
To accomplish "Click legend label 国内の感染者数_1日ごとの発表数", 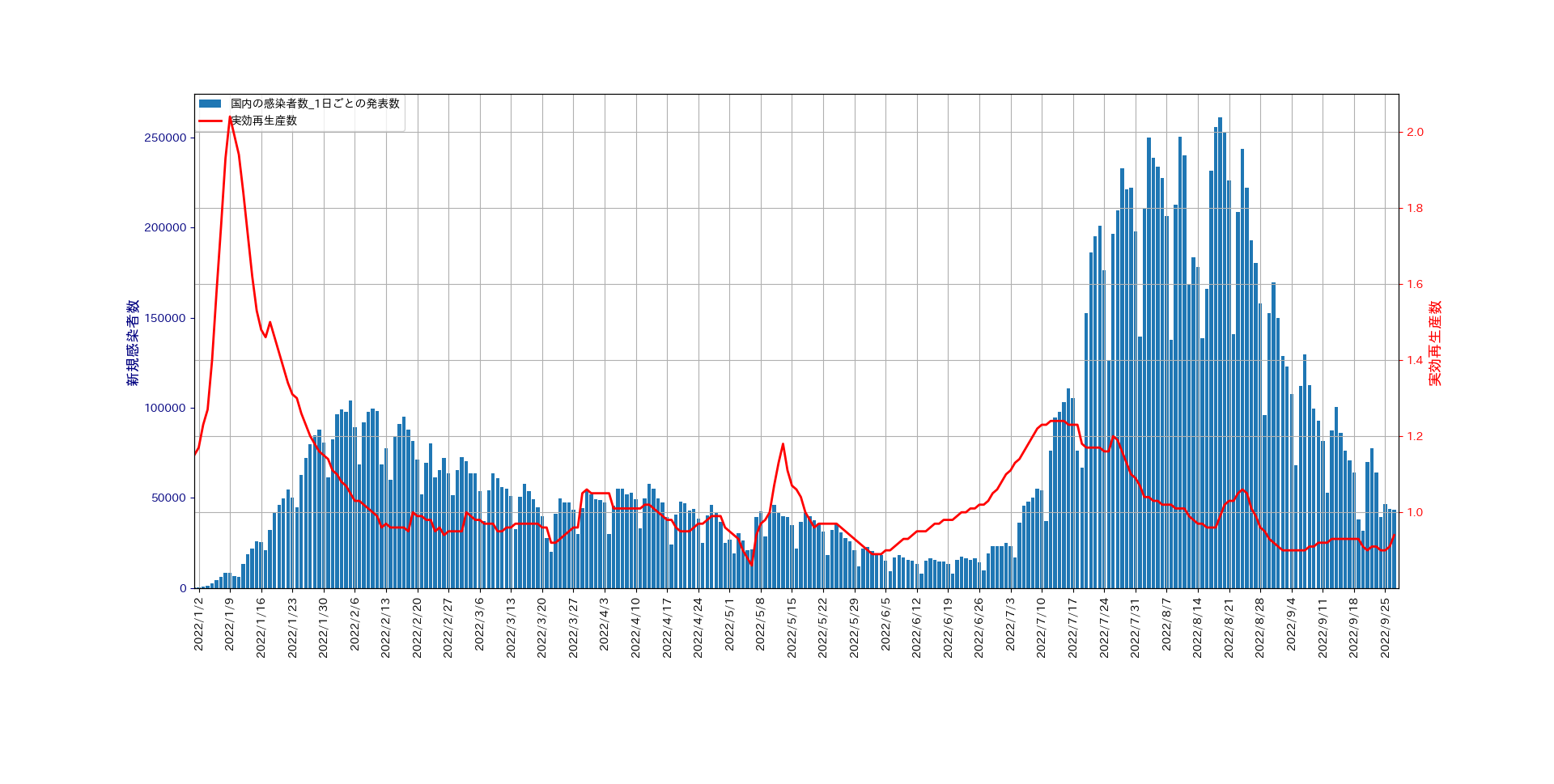I will [x=315, y=104].
